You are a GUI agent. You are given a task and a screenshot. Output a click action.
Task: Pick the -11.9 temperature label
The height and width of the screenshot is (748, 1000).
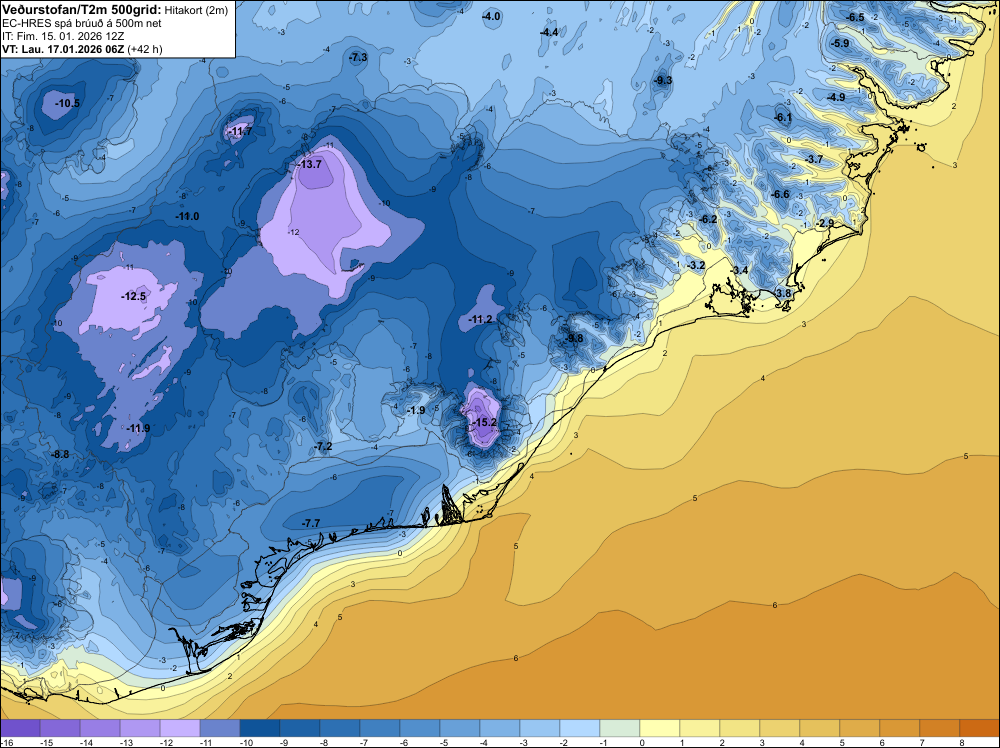click(138, 428)
